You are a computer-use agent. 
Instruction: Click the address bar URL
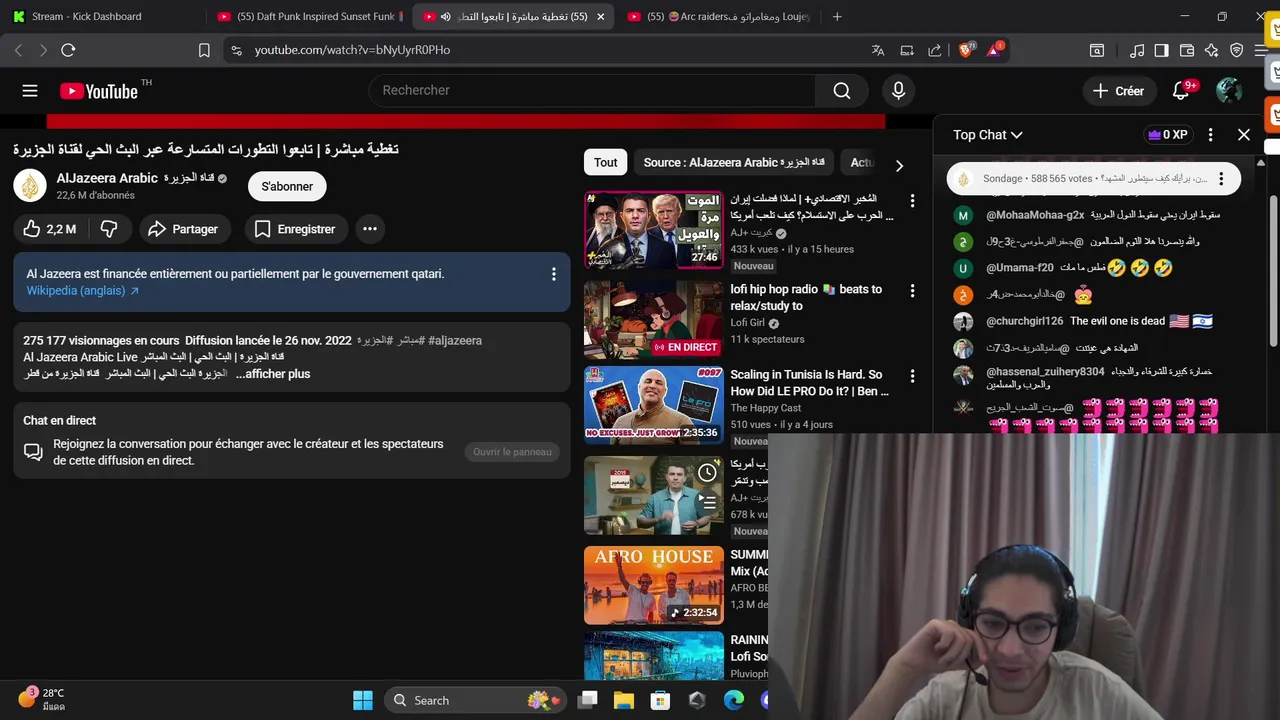(x=352, y=50)
